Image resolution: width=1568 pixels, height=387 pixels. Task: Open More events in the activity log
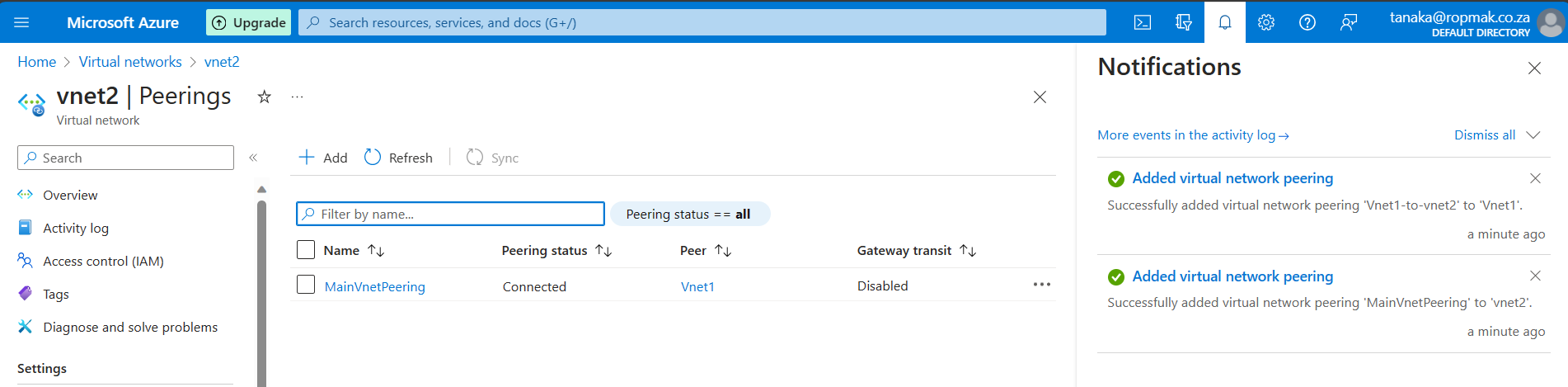pyautogui.click(x=1193, y=135)
